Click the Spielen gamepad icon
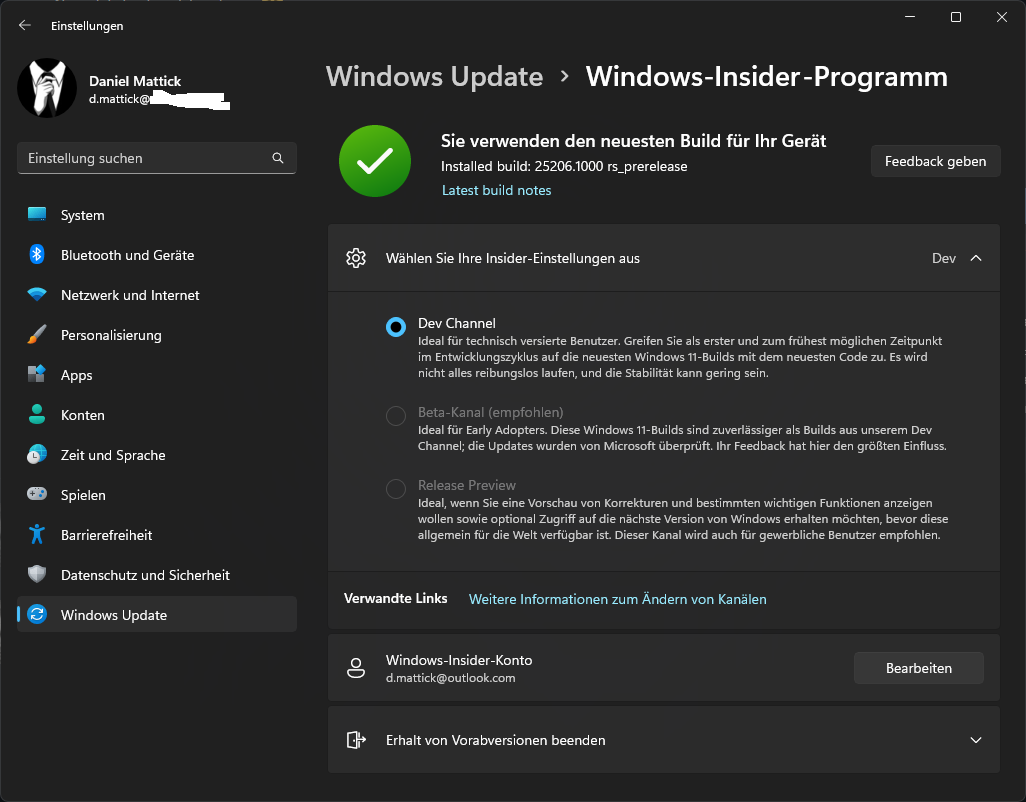Image resolution: width=1026 pixels, height=802 pixels. (37, 494)
